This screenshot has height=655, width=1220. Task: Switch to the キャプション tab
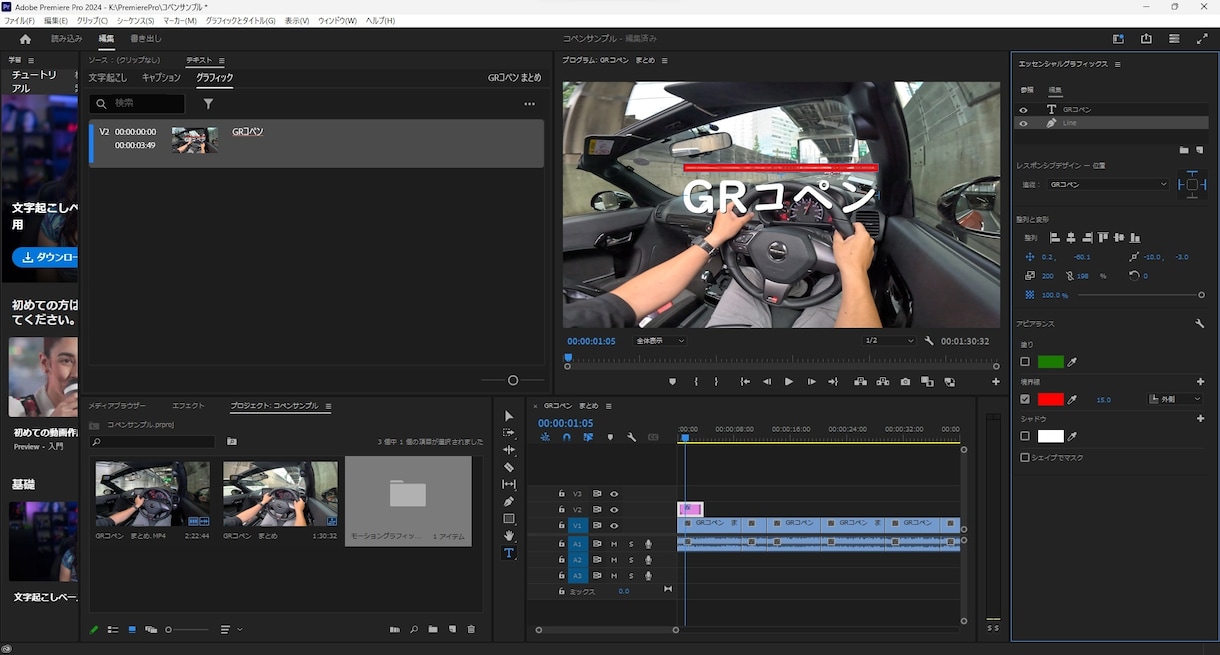[161, 78]
